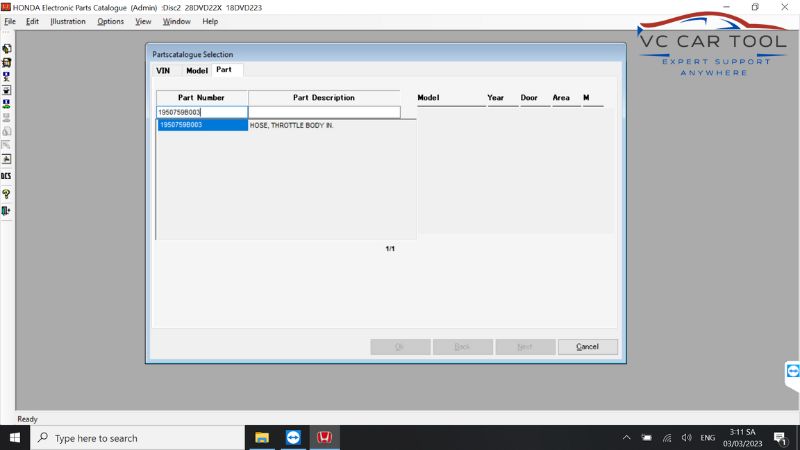Click the DCS icon in the left toolbar
Screen dimensions: 800x450
(x=7, y=175)
